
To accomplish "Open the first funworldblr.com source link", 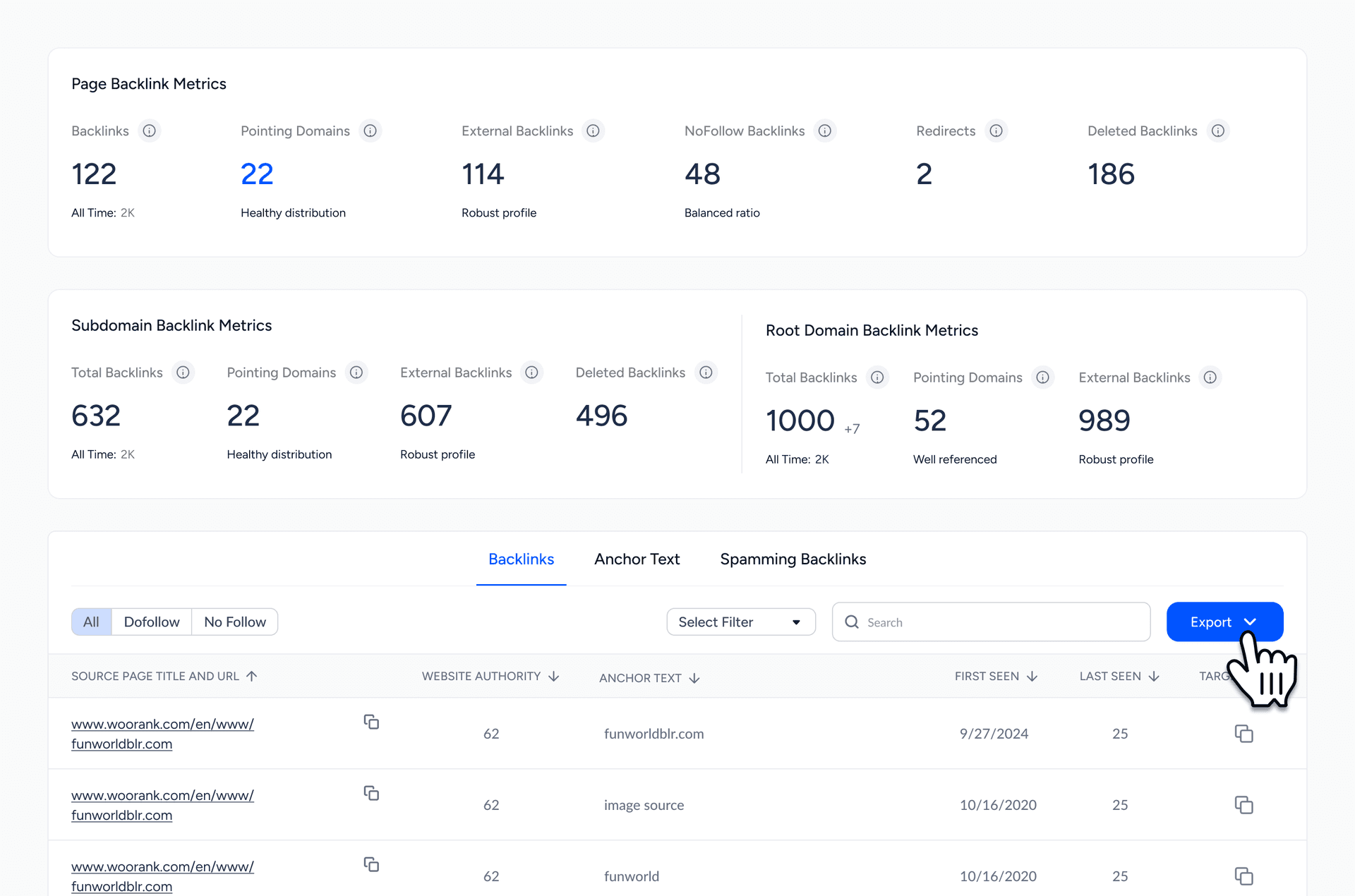I will pos(162,734).
